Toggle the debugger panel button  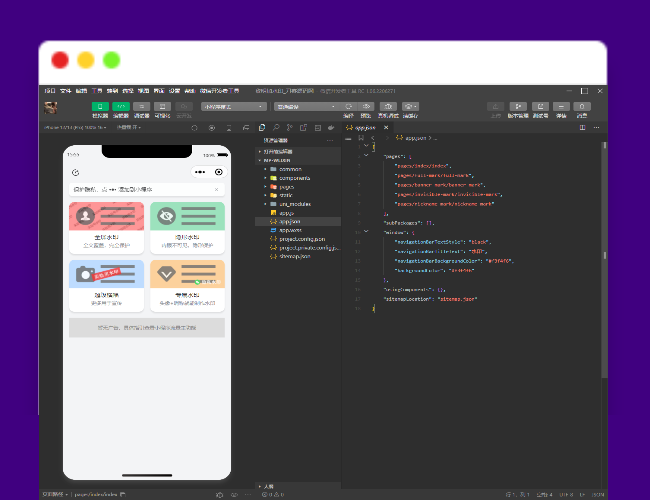tap(142, 106)
